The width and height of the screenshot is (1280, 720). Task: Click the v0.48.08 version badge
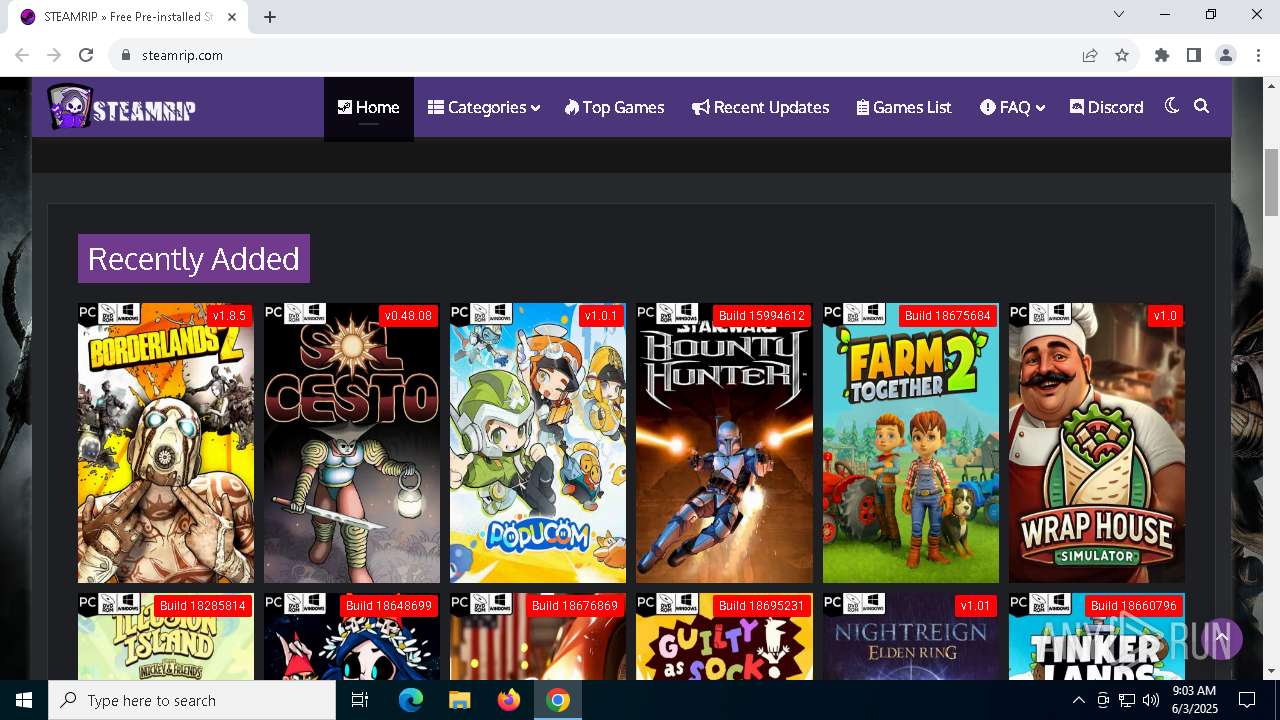point(408,316)
